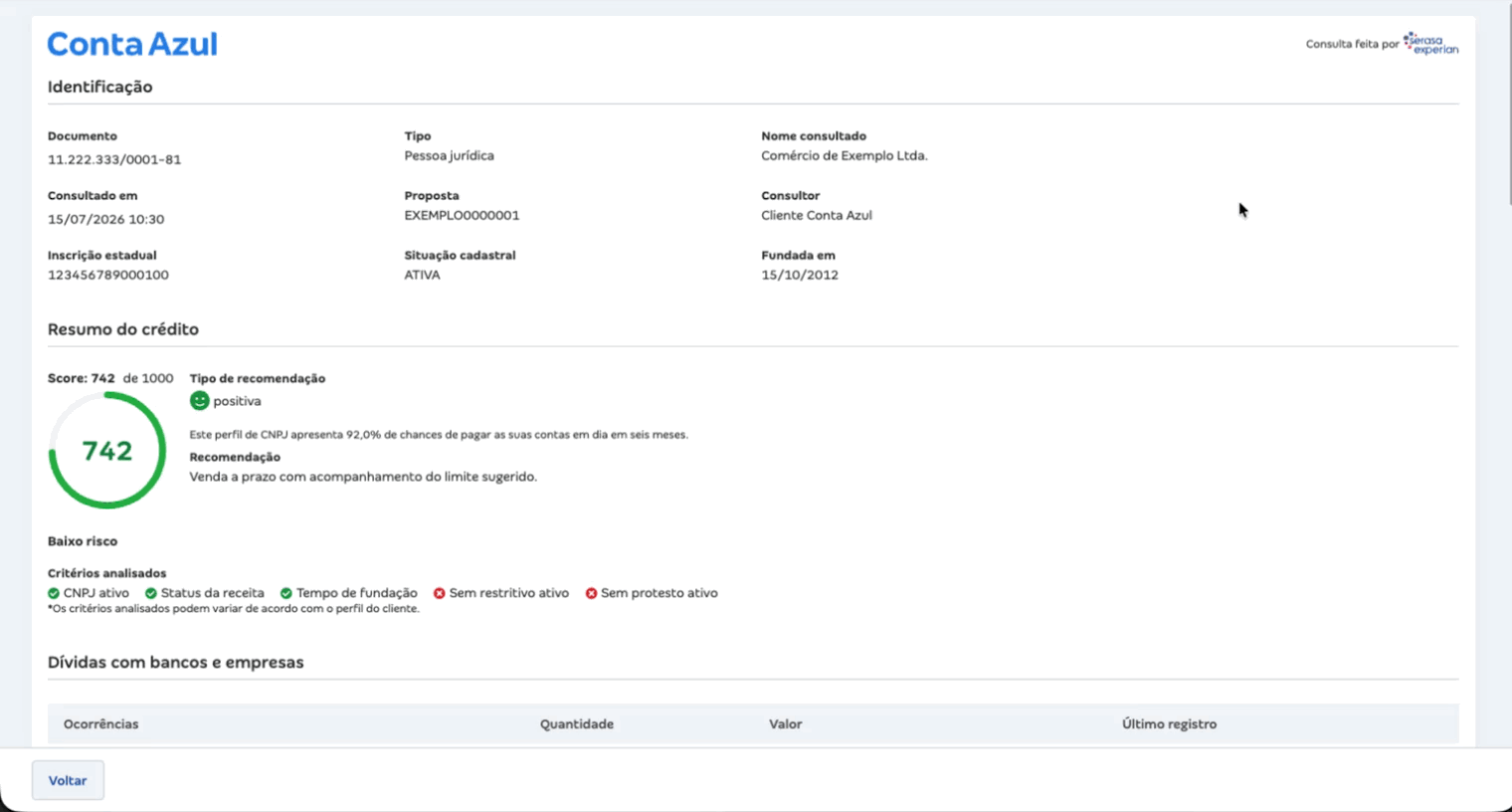
Task: Click the Conta Azul logo
Action: (x=132, y=44)
